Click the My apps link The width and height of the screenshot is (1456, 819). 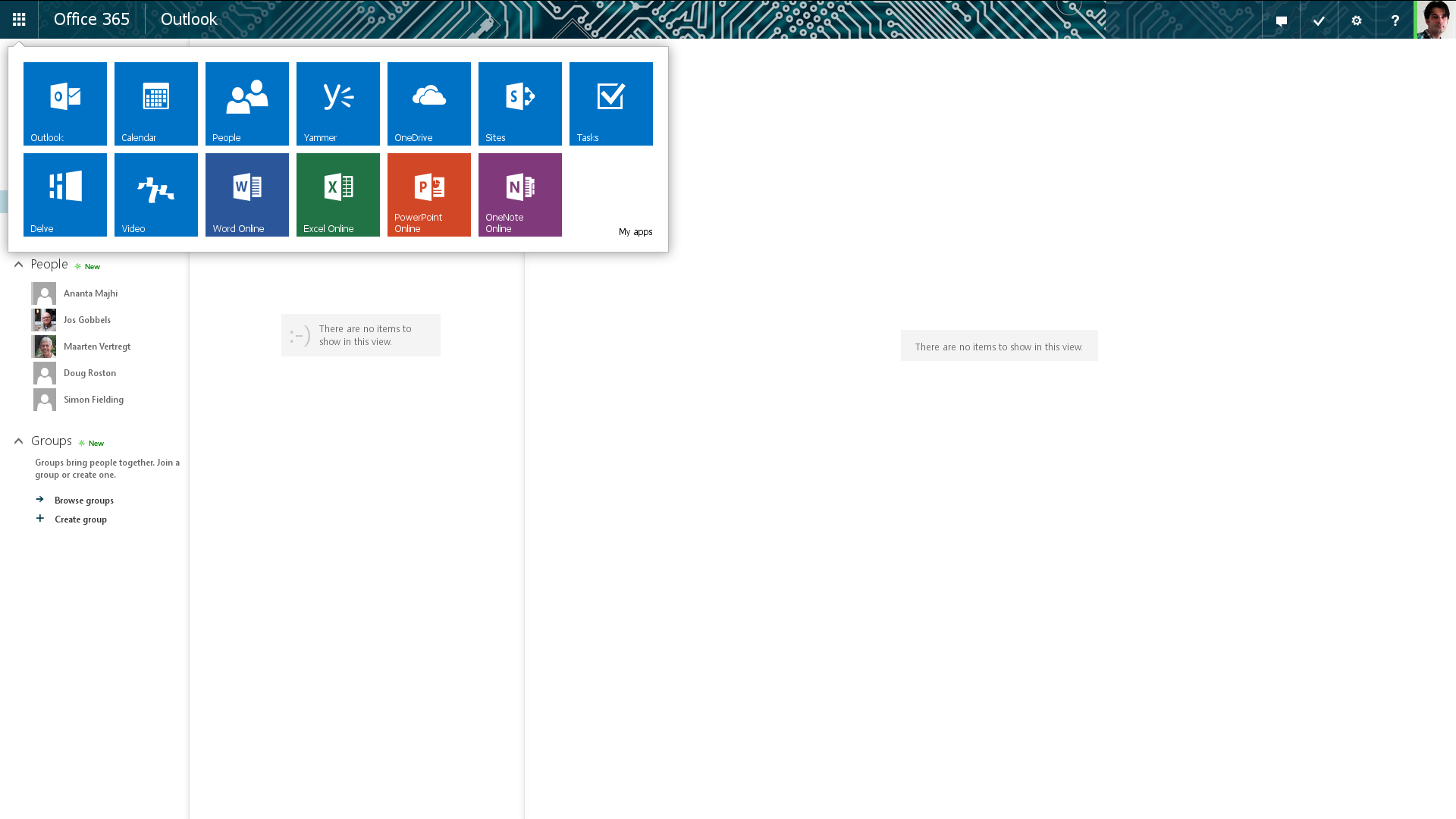coord(635,232)
